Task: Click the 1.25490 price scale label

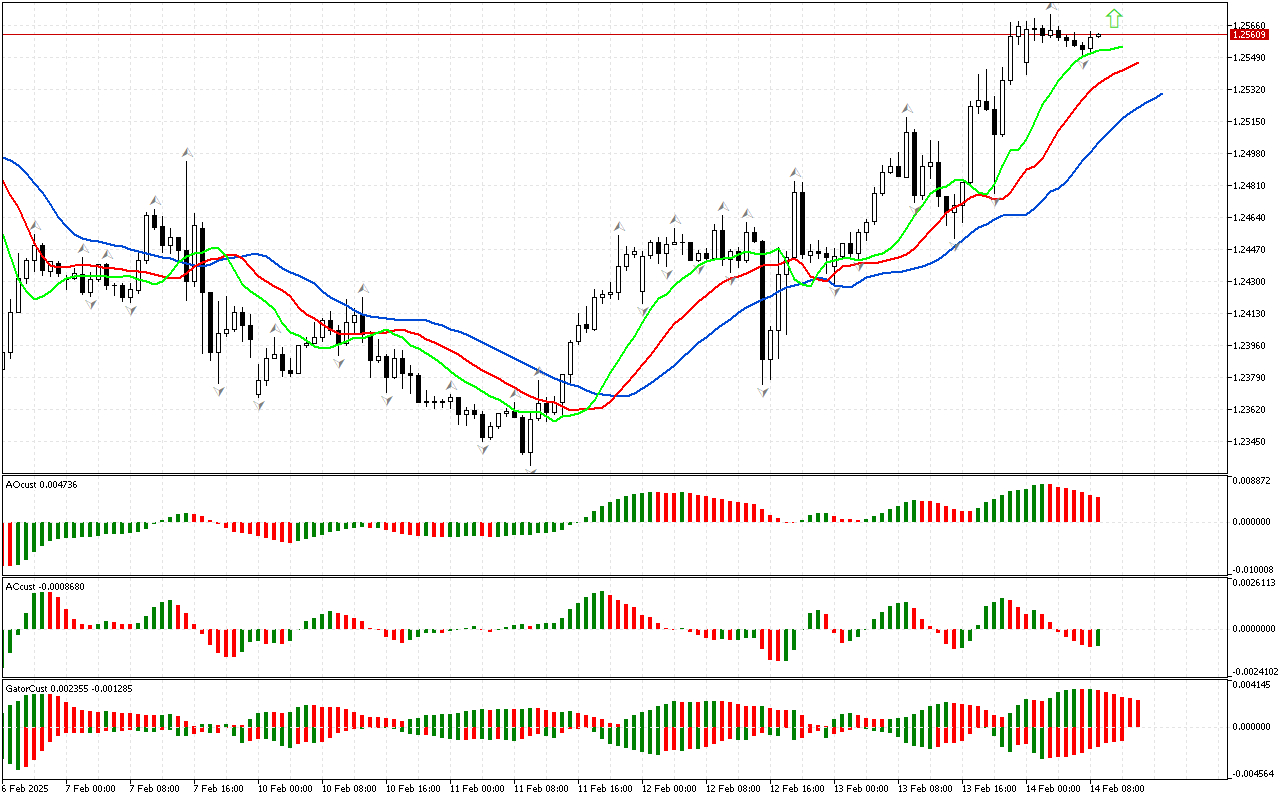Action: click(x=1250, y=58)
